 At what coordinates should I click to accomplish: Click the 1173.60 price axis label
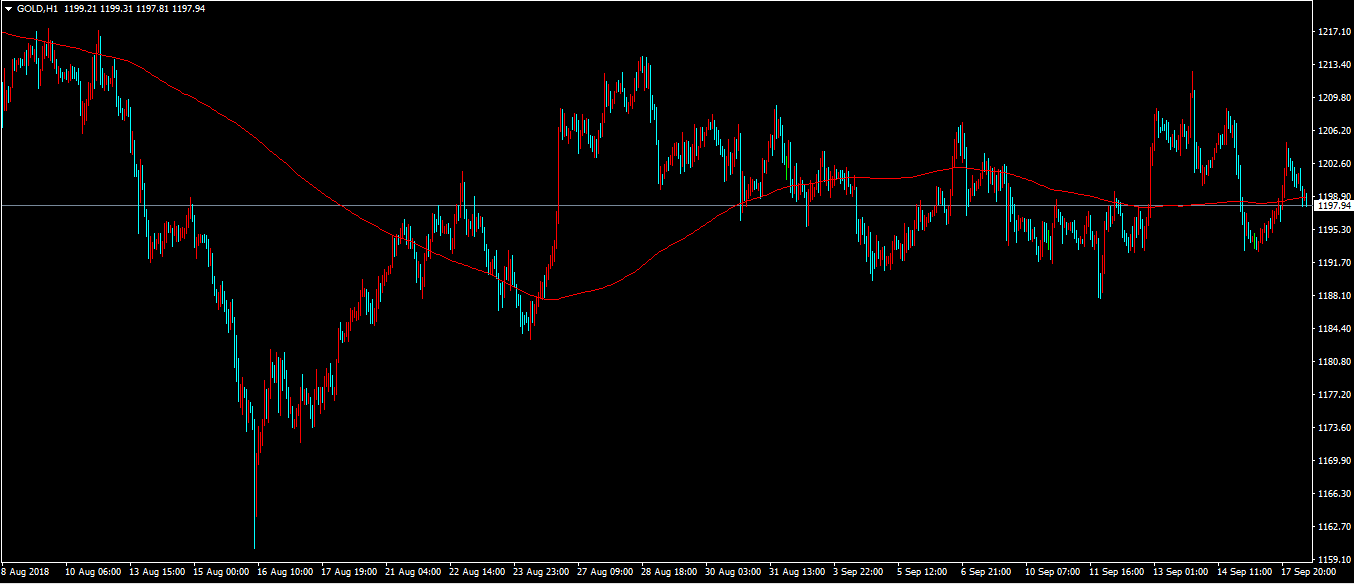[x=1334, y=428]
